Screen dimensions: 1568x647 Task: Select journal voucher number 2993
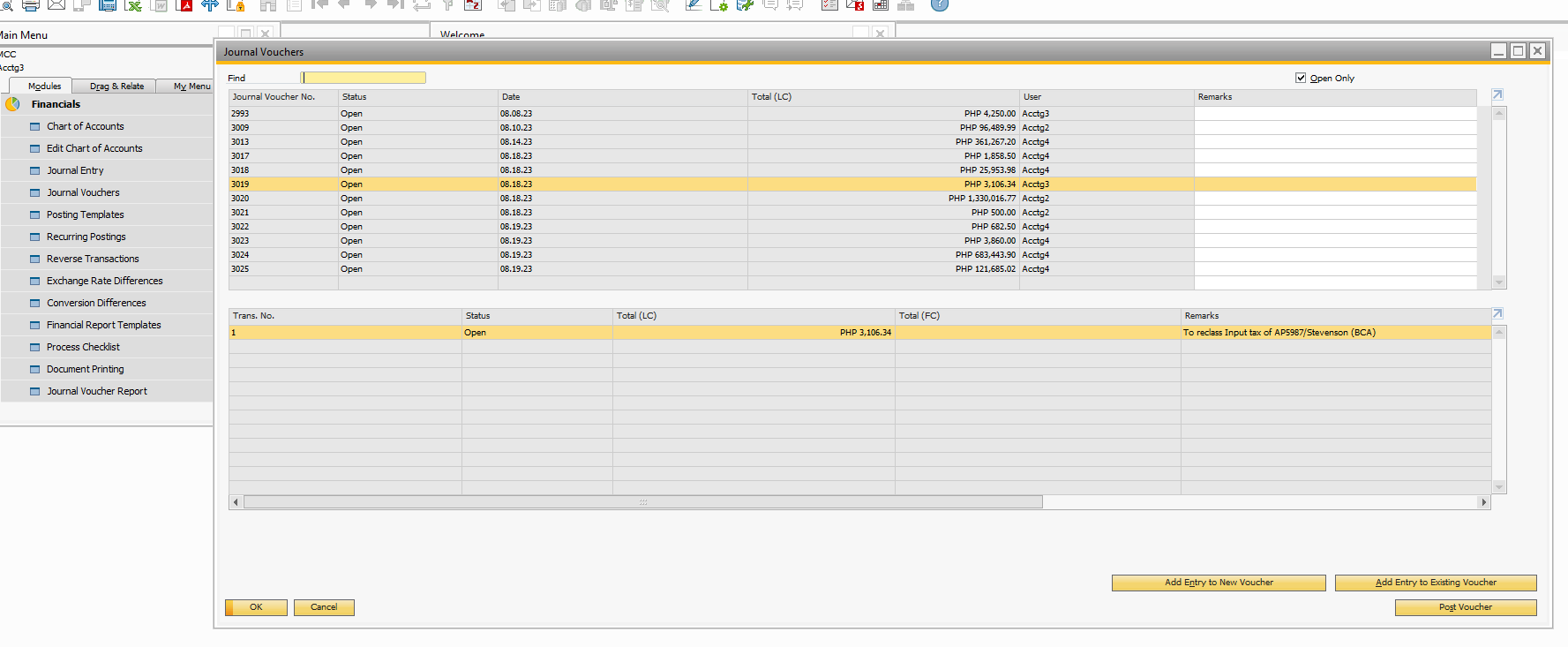(283, 114)
